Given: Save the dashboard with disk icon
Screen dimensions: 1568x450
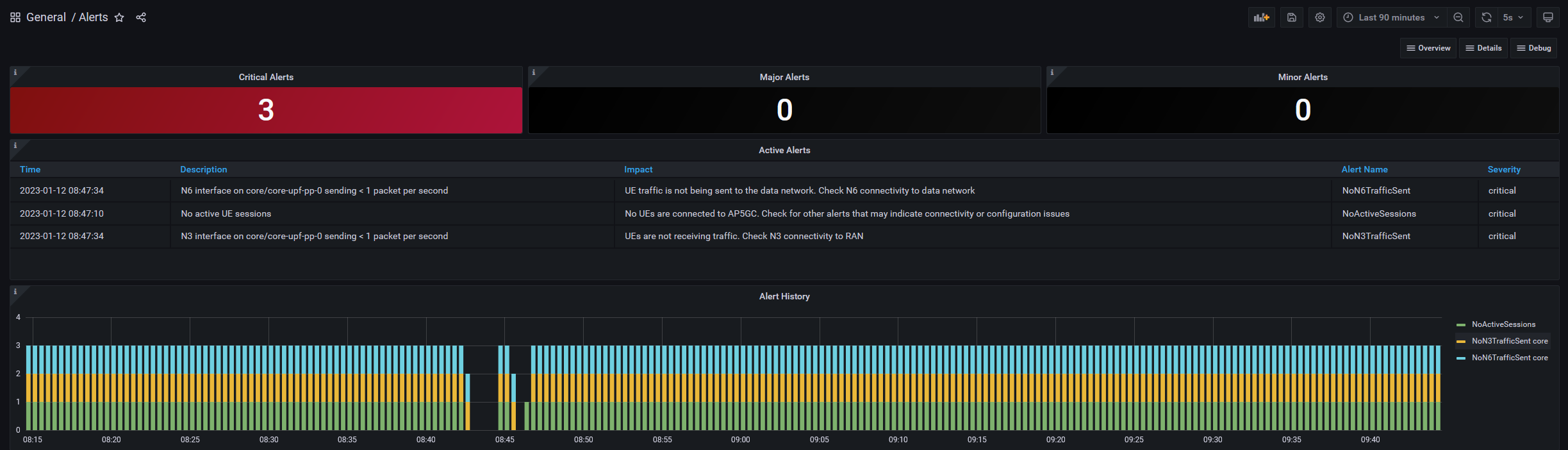Looking at the screenshot, I should tap(1292, 17).
